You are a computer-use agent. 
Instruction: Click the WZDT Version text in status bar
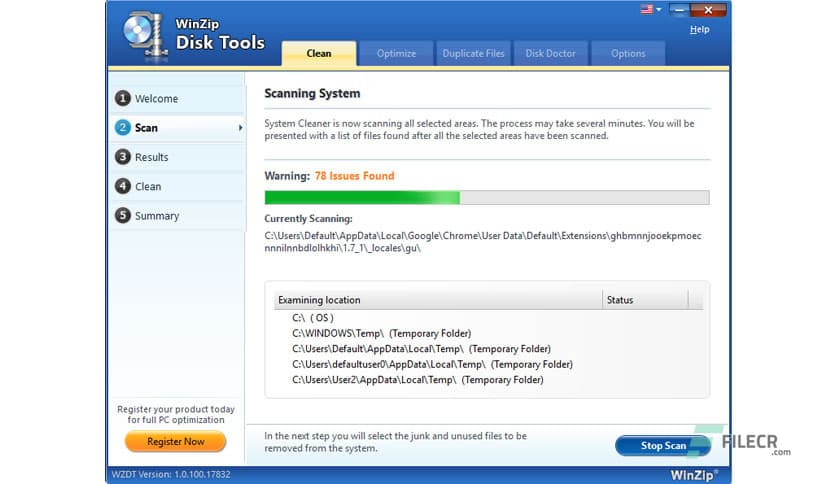pos(171,474)
